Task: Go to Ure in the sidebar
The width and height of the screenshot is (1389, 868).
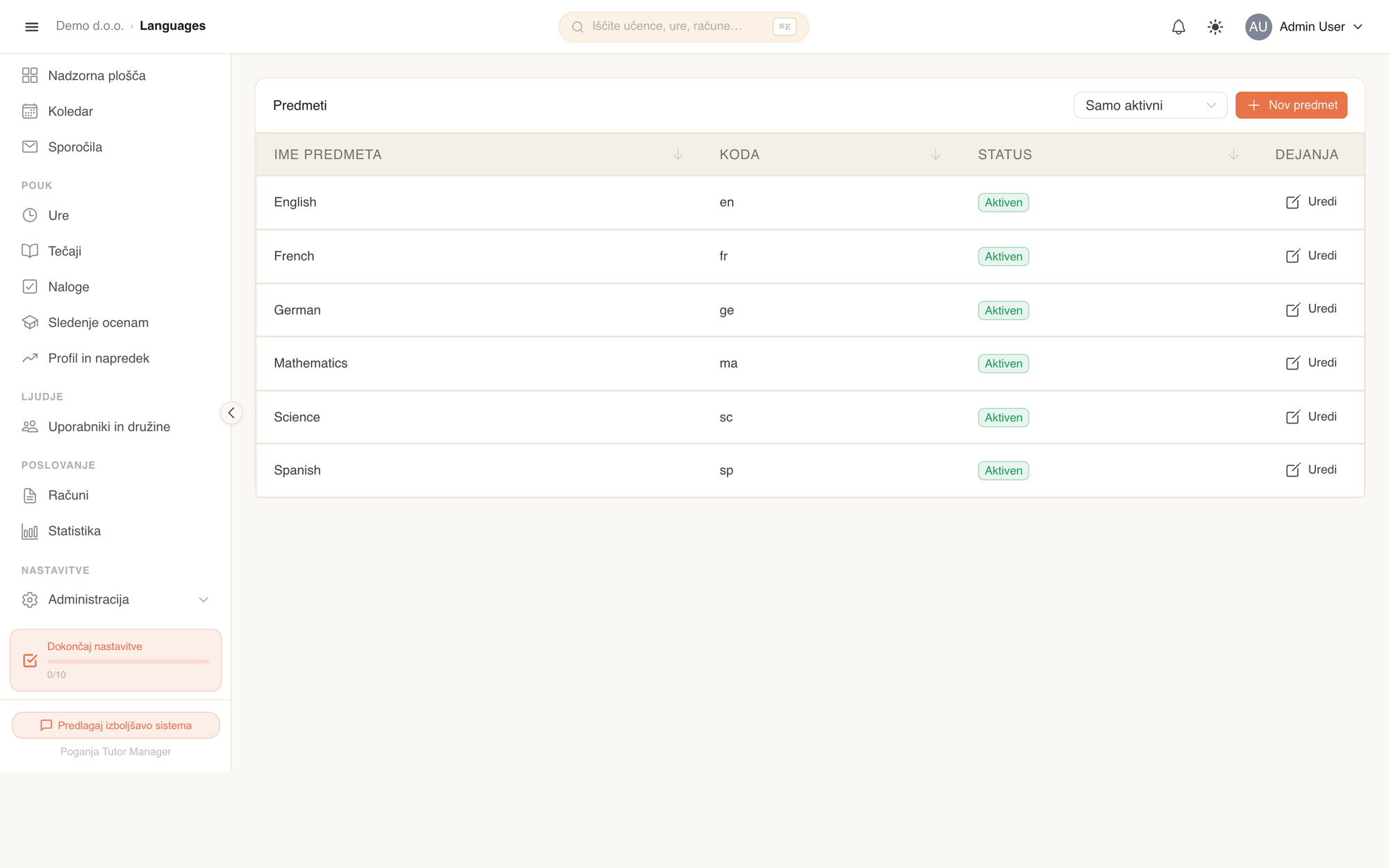Action: pos(58,215)
